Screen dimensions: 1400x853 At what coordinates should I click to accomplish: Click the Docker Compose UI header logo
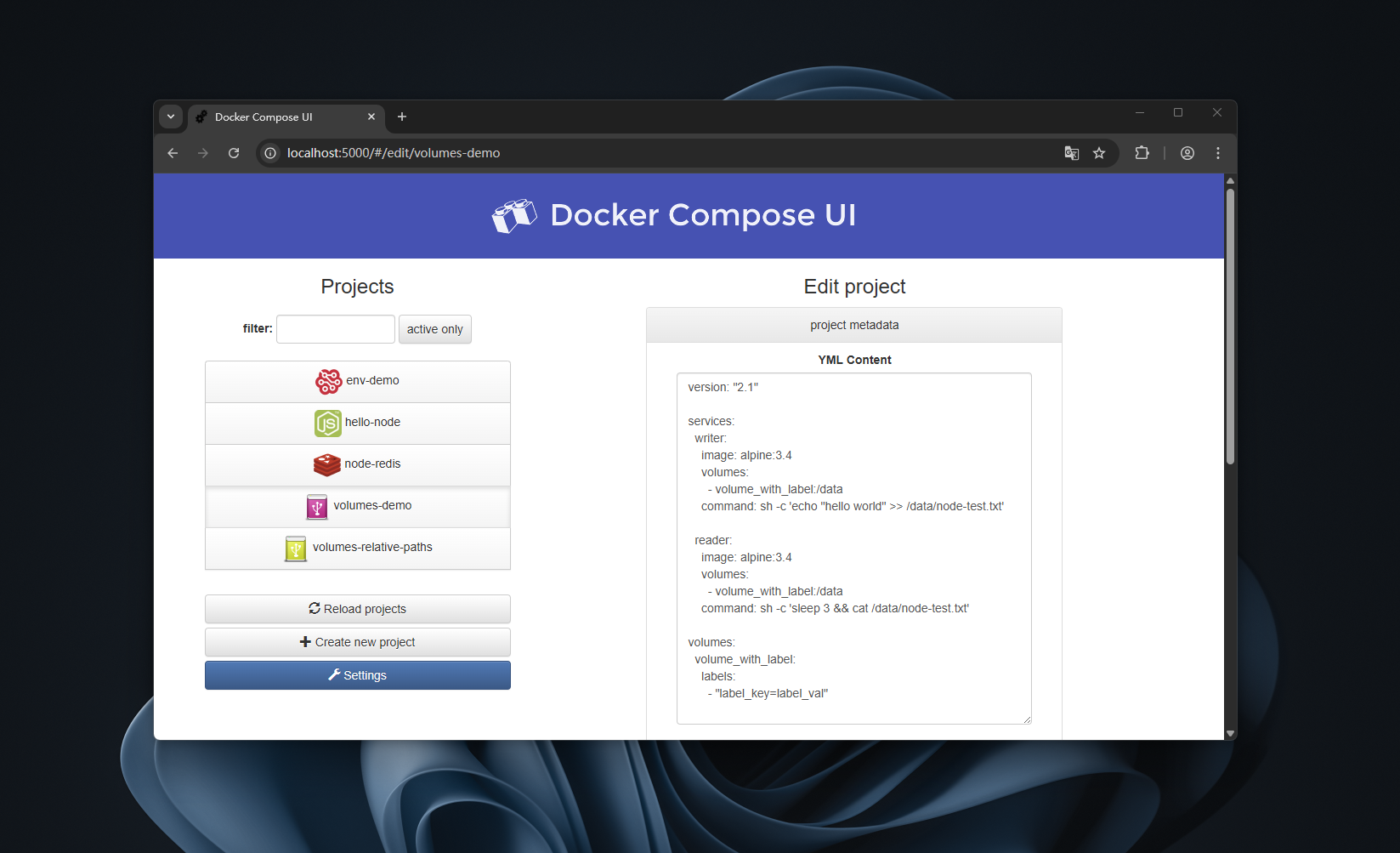[513, 215]
